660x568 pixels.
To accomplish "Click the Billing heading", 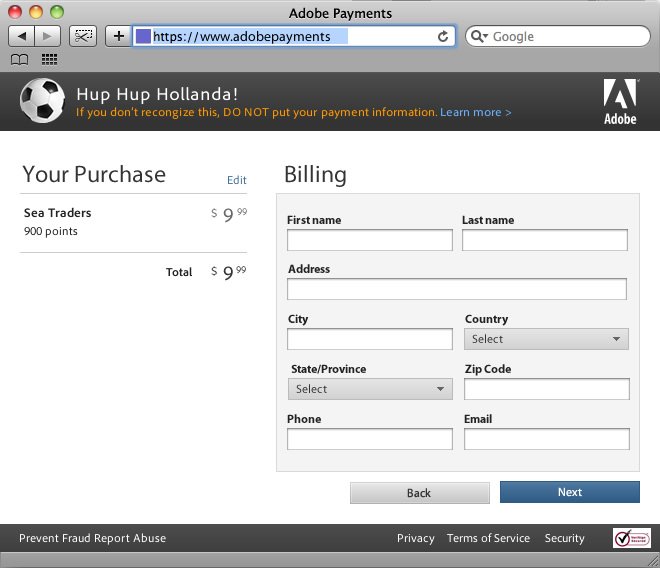I will click(x=315, y=175).
